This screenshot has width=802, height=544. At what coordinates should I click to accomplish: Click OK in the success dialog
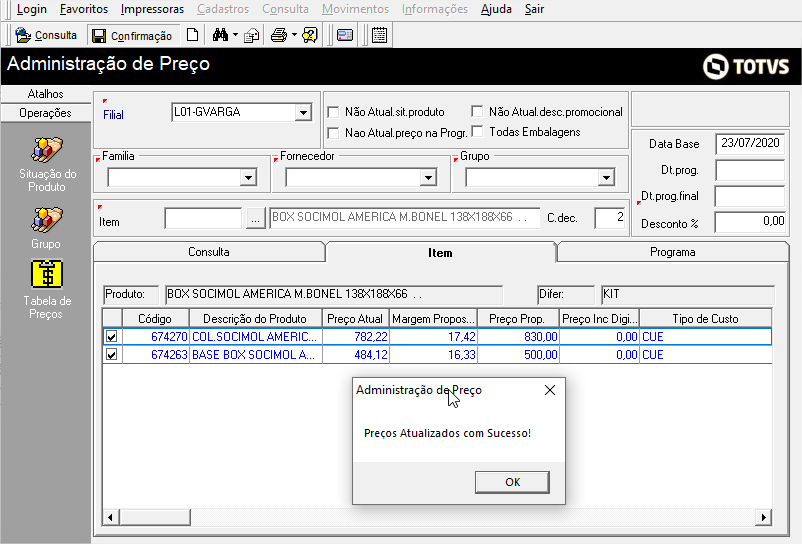512,482
